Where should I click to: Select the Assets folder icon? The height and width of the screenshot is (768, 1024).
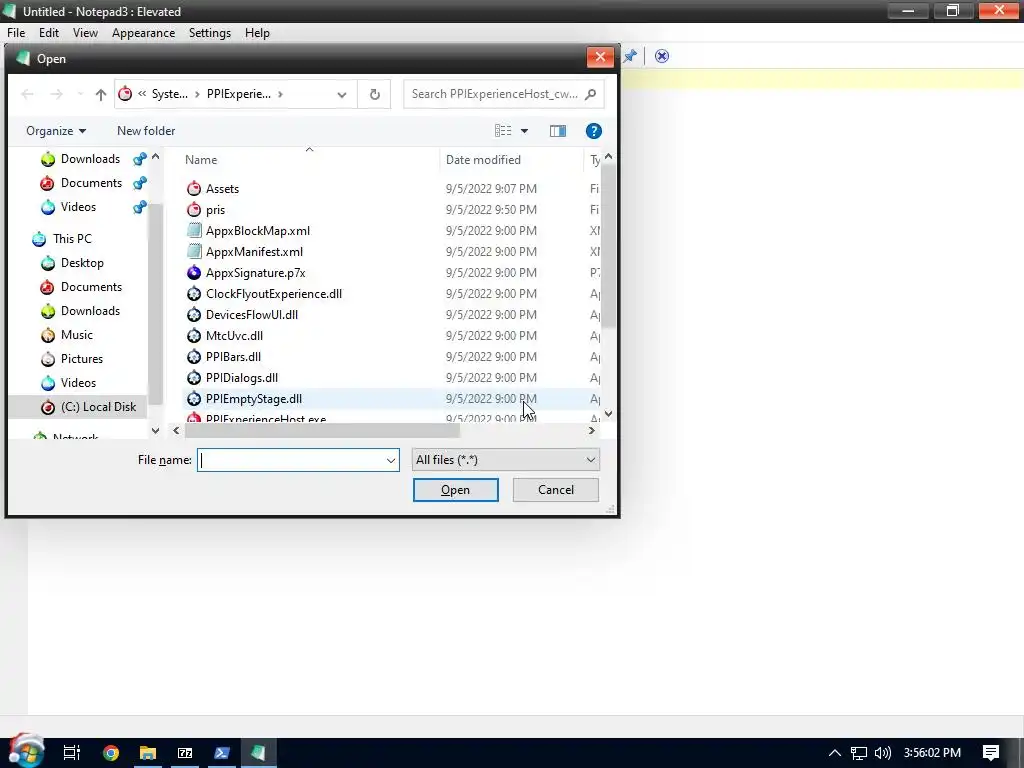194,189
